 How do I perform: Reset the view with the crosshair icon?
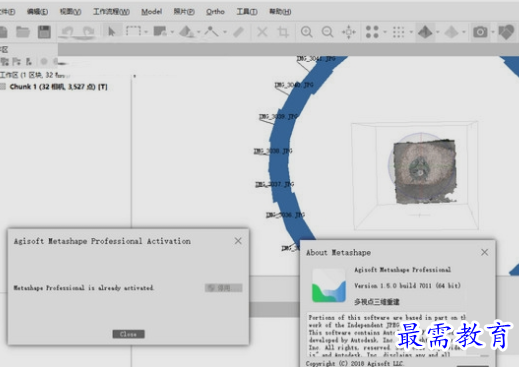click(349, 32)
